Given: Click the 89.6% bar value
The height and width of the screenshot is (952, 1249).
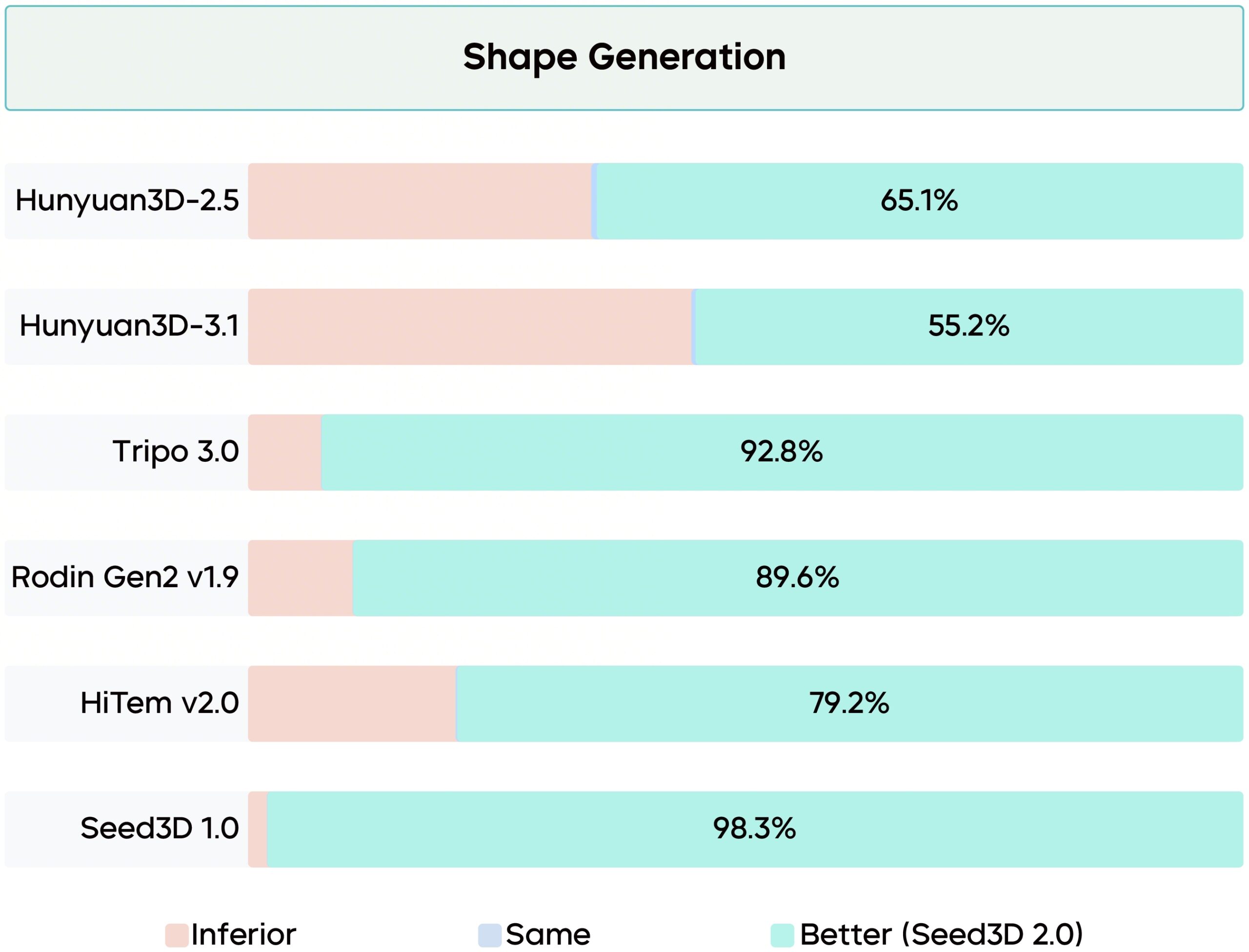Looking at the screenshot, I should 797,578.
